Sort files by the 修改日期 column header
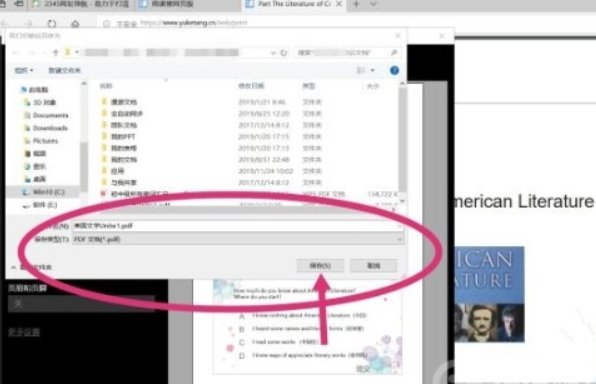 [x=251, y=86]
